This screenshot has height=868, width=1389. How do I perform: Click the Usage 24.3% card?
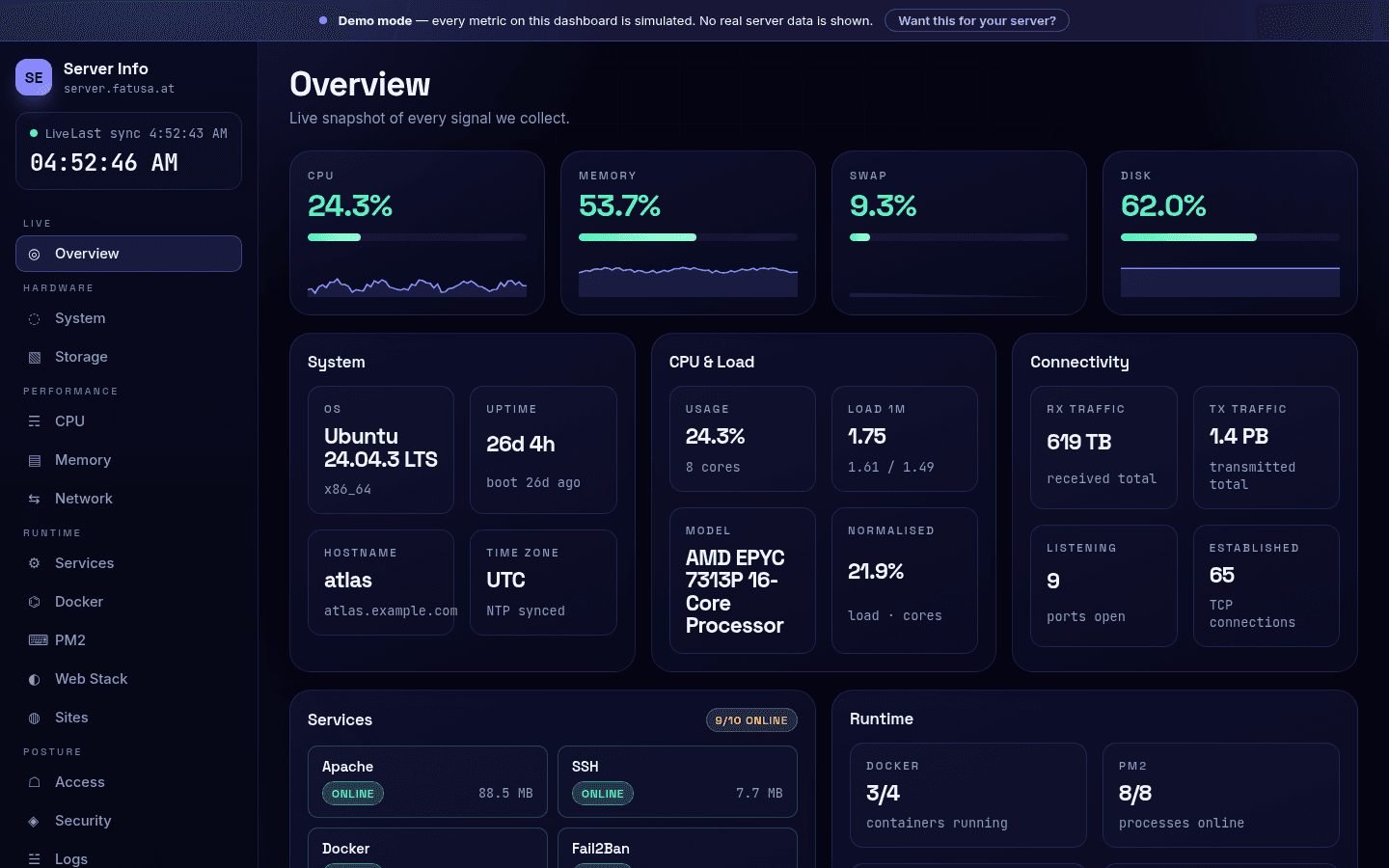743,439
